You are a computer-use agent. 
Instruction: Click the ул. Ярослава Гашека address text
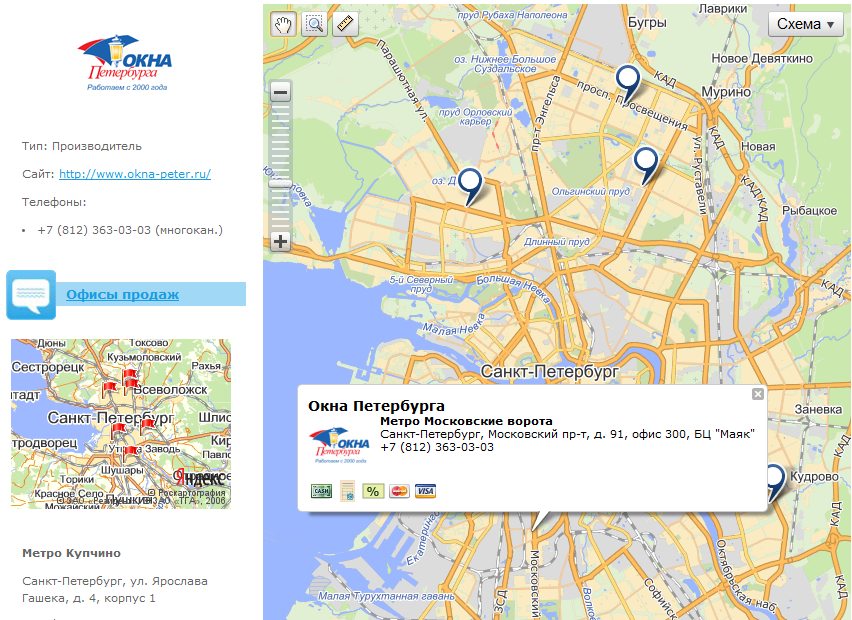click(115, 590)
